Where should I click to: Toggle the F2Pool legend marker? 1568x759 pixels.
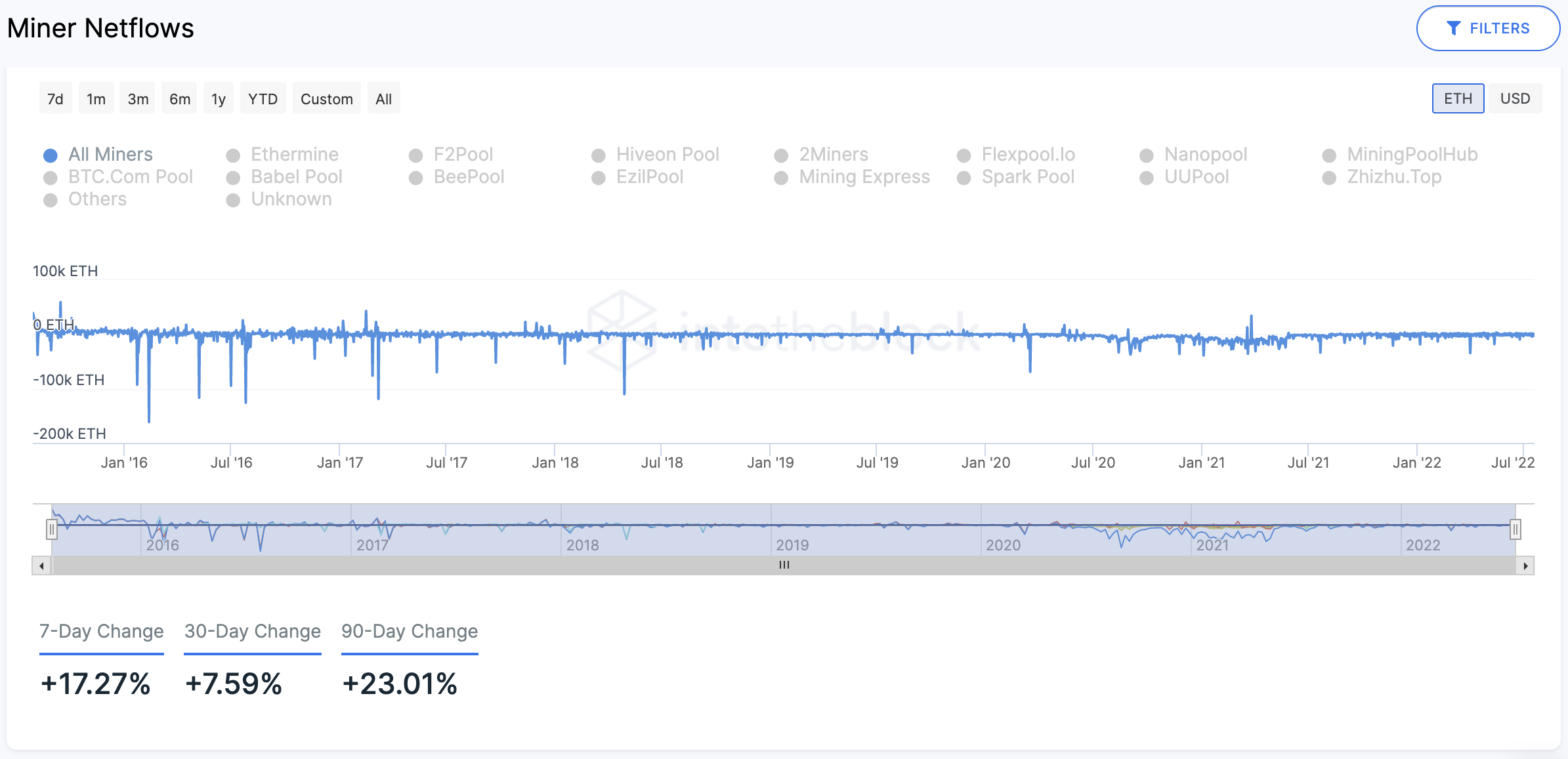pos(415,155)
